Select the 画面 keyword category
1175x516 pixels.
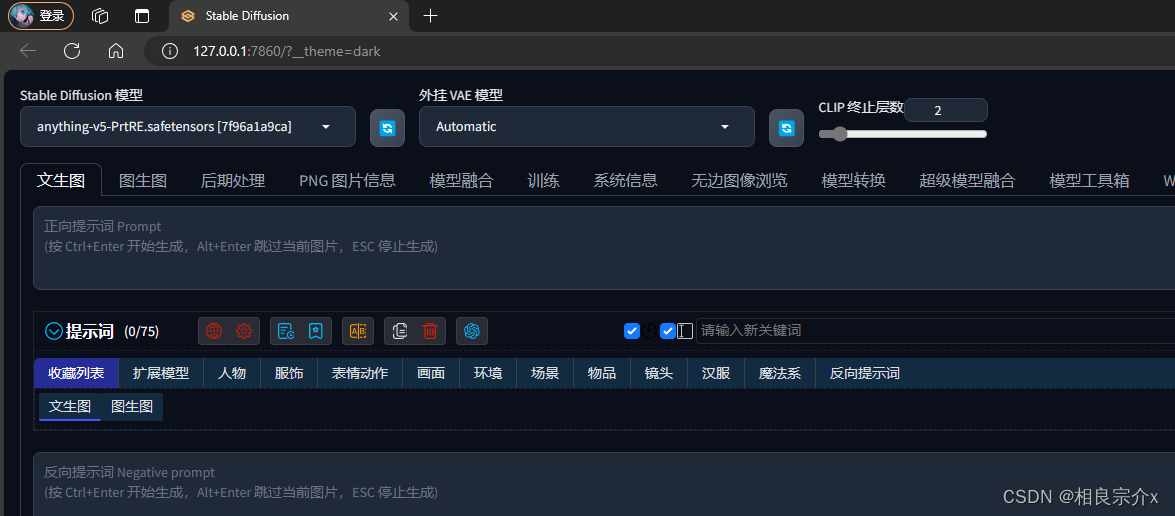click(x=431, y=373)
